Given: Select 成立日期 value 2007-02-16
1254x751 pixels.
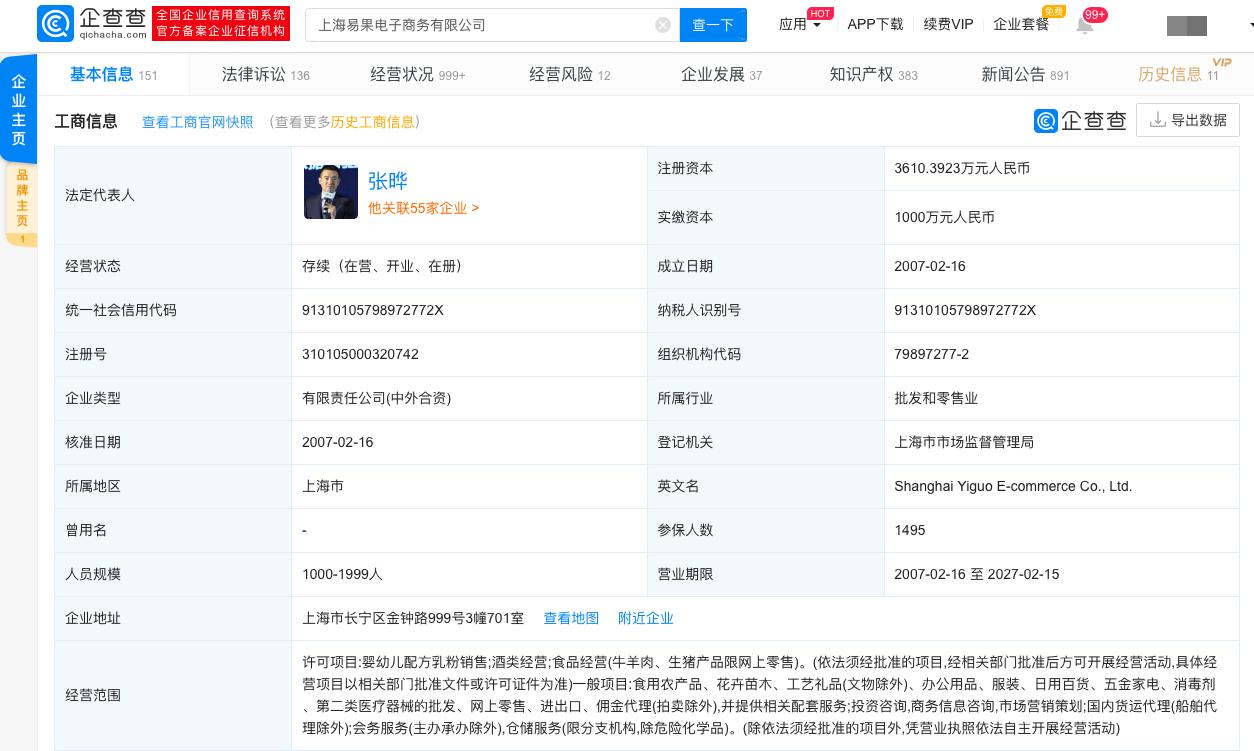Looking at the screenshot, I should click(x=930, y=266).
